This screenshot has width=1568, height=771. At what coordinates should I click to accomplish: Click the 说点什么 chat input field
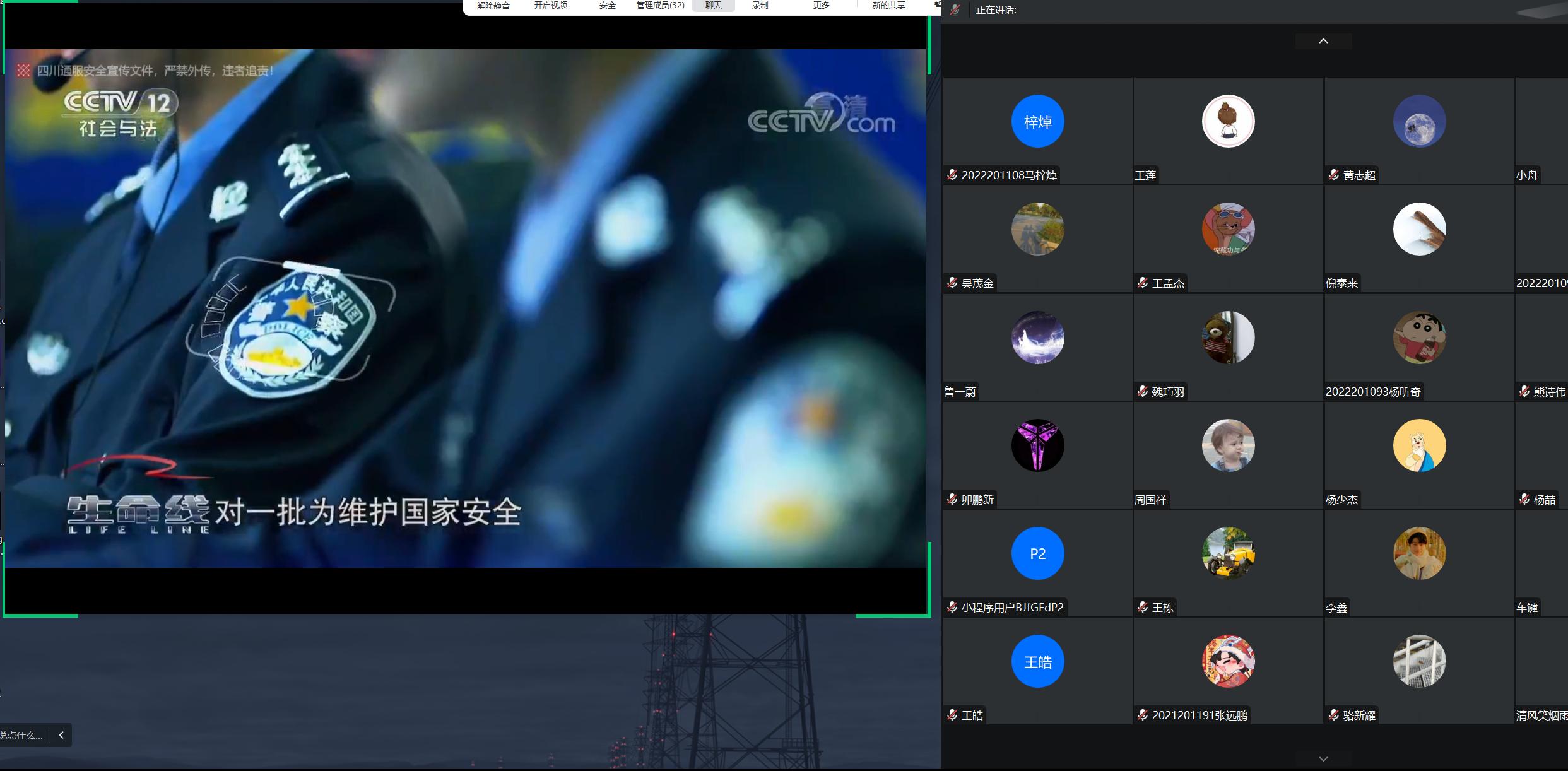click(x=22, y=735)
